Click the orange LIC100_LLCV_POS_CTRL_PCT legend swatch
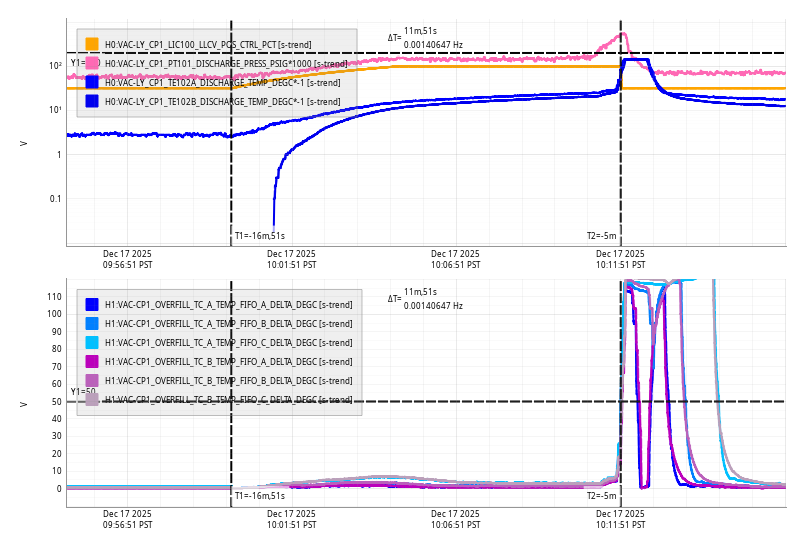804x551 pixels. point(92,44)
